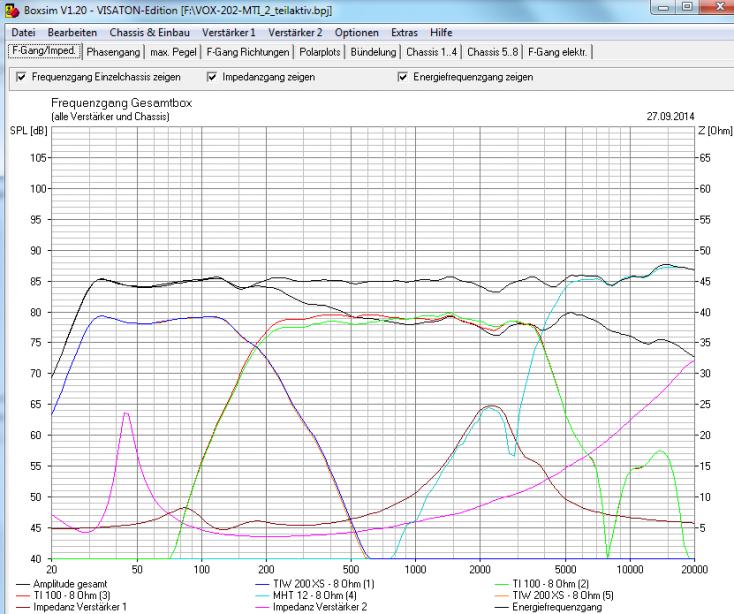Open the Hilfe menu
Viewport: 734px width, 614px height.
tap(441, 33)
